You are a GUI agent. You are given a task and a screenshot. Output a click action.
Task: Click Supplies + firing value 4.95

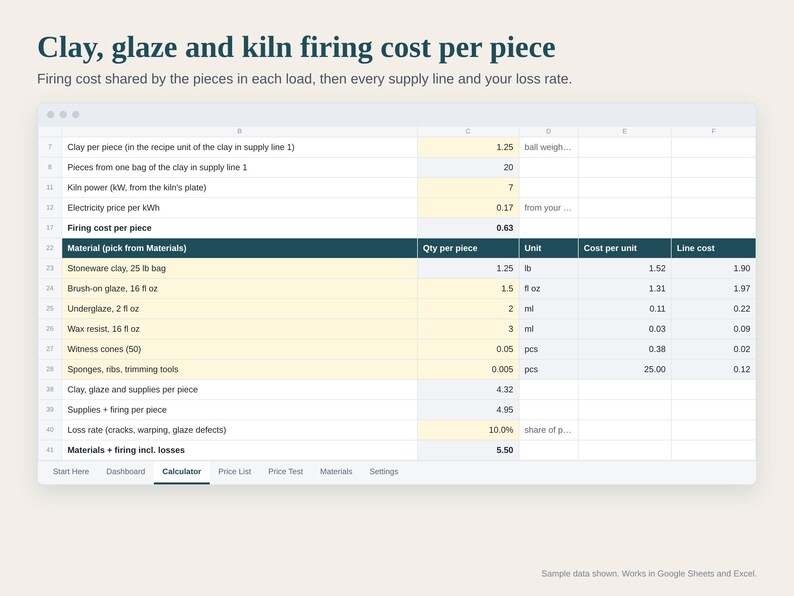pos(468,410)
